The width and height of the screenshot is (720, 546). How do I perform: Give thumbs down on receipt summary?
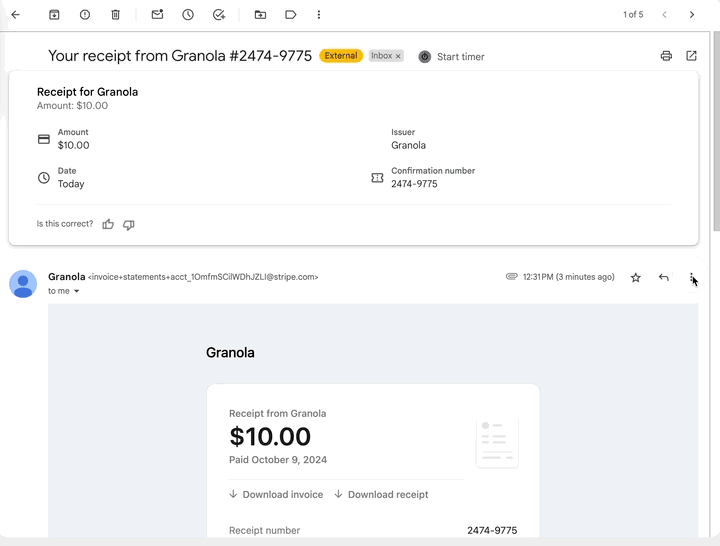tap(129, 225)
